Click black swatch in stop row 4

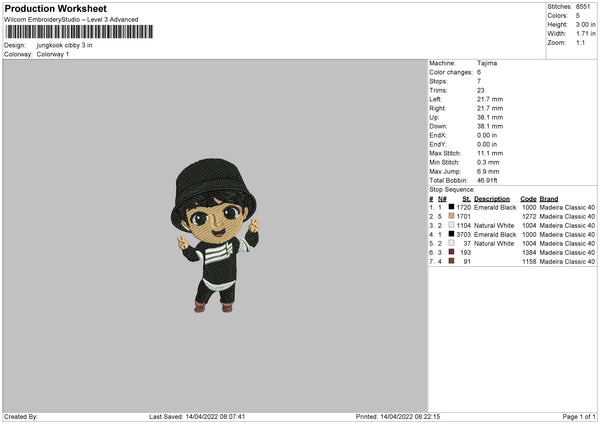[452, 234]
